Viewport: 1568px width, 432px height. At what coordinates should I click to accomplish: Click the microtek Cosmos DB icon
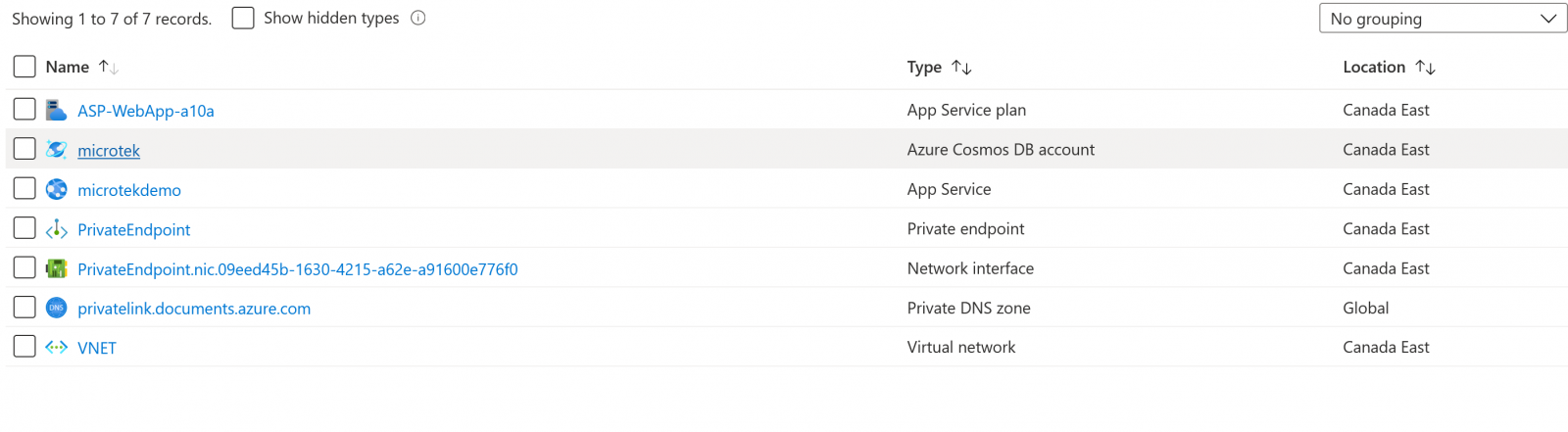pos(56,150)
